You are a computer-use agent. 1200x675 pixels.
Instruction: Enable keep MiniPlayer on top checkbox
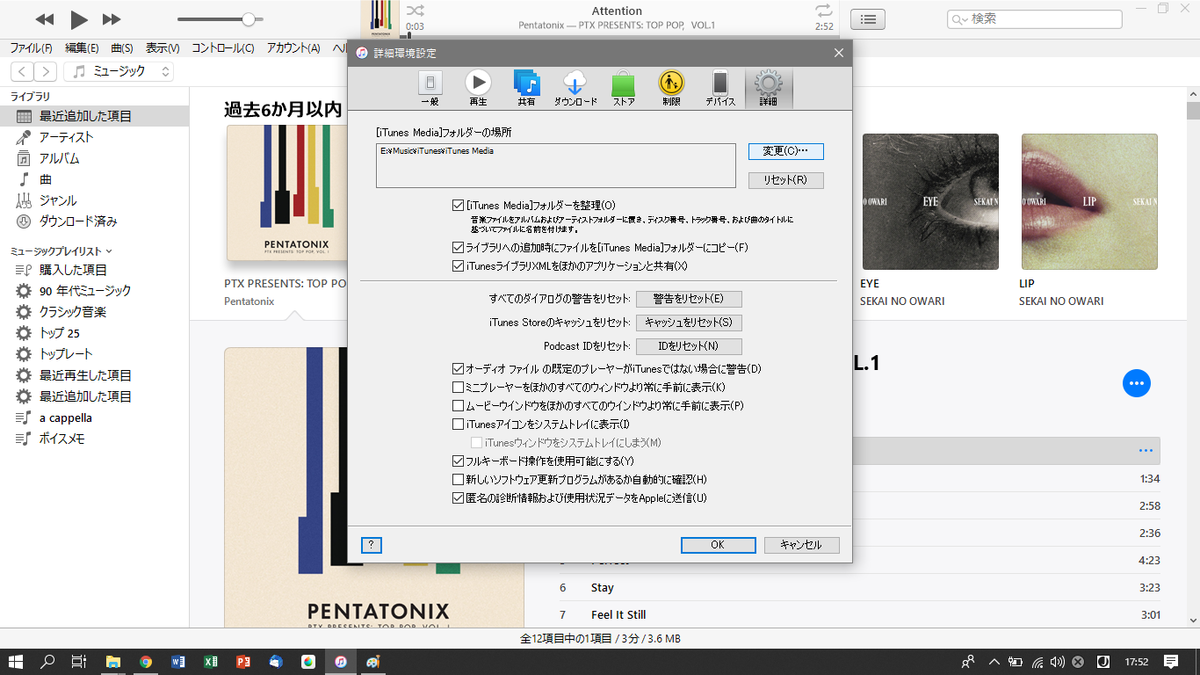pyautogui.click(x=458, y=387)
